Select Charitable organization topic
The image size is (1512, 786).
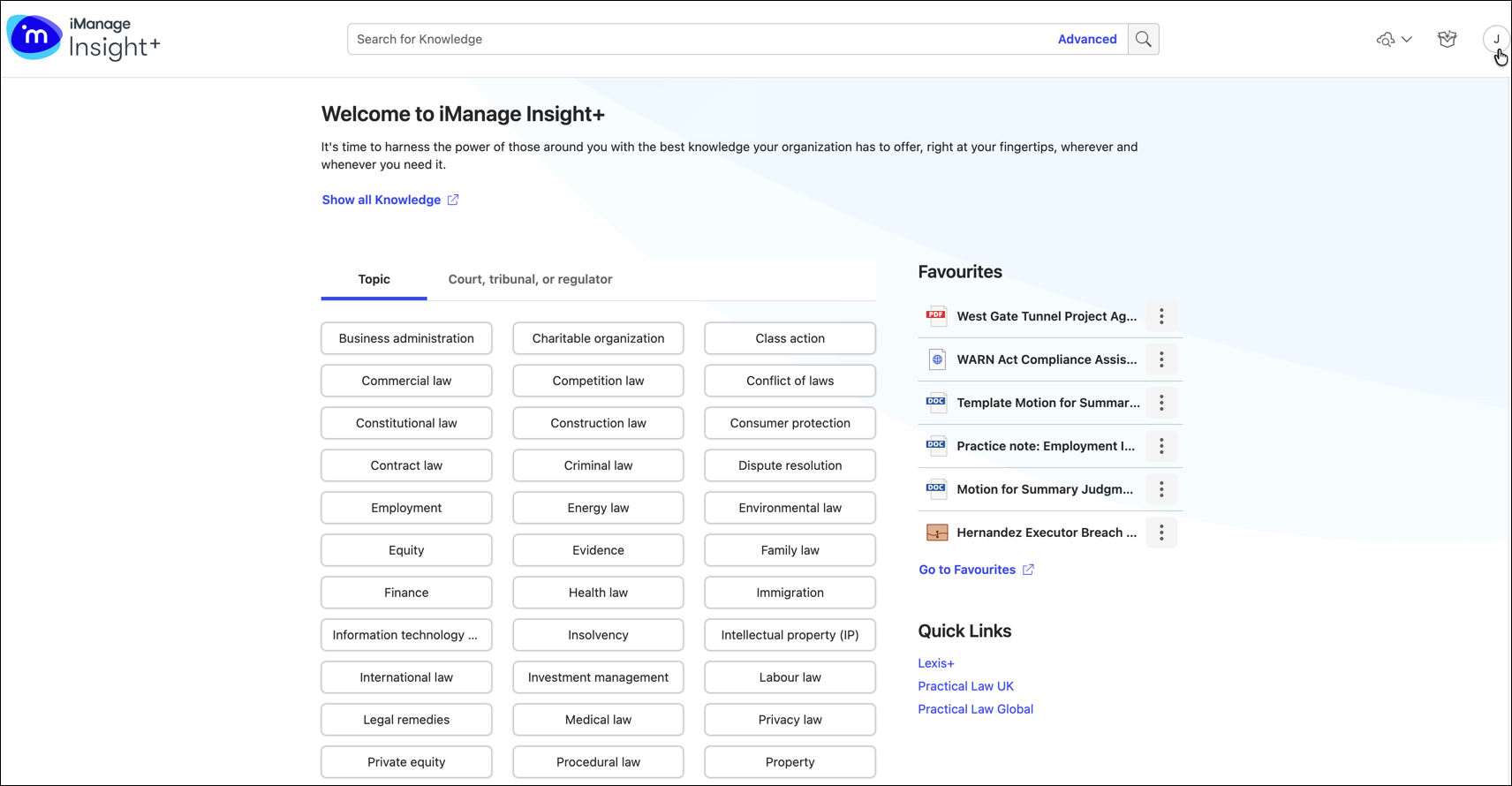pyautogui.click(x=598, y=338)
